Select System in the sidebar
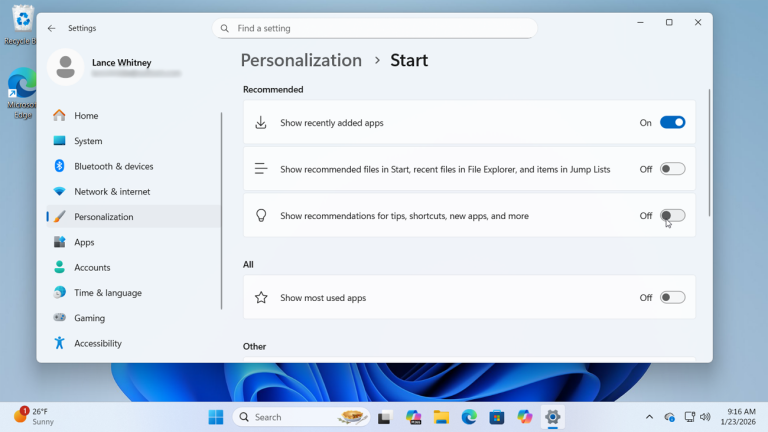 (88, 141)
